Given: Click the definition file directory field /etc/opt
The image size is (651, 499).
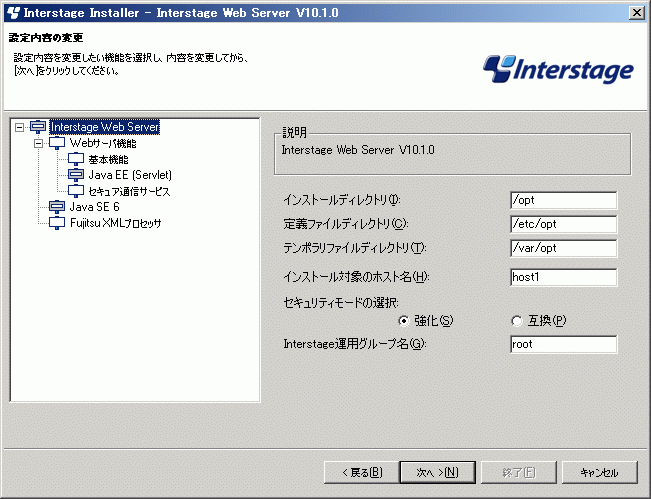Looking at the screenshot, I should [x=563, y=224].
